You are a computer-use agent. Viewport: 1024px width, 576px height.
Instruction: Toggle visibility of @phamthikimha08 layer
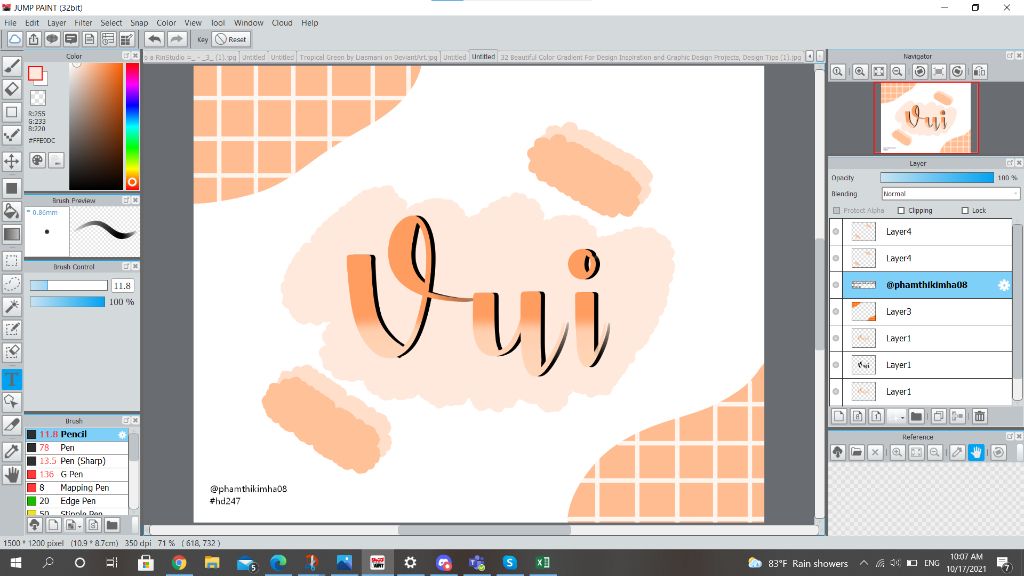coord(836,285)
